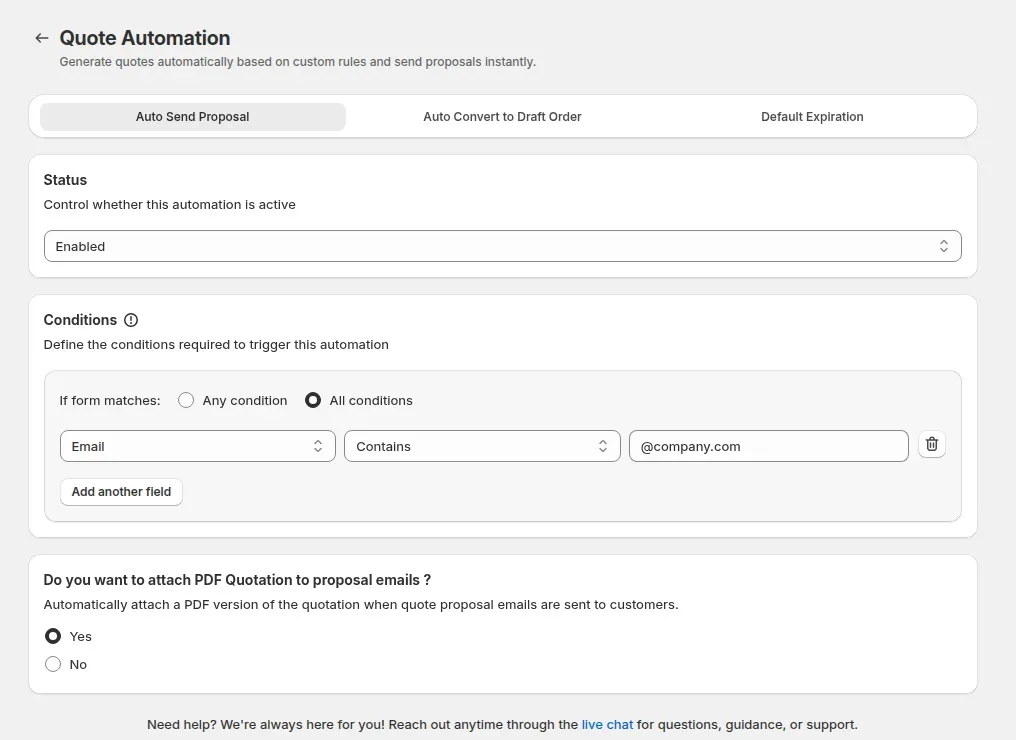The height and width of the screenshot is (740, 1016).
Task: Click 'Generate quotes automatically' subtitle text
Action: pos(297,62)
